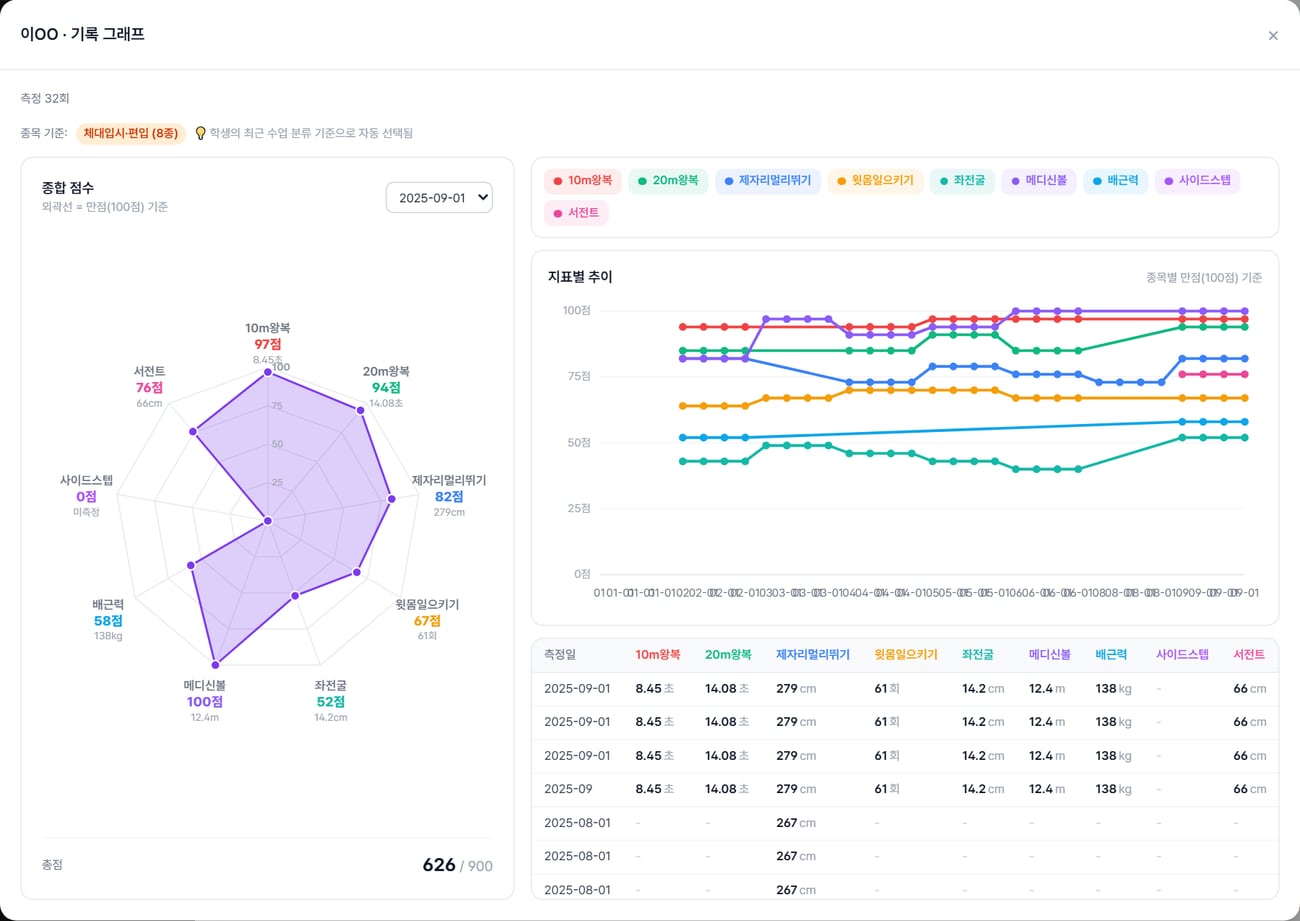Click the 메디신볼 radar point at 100점

[216, 663]
